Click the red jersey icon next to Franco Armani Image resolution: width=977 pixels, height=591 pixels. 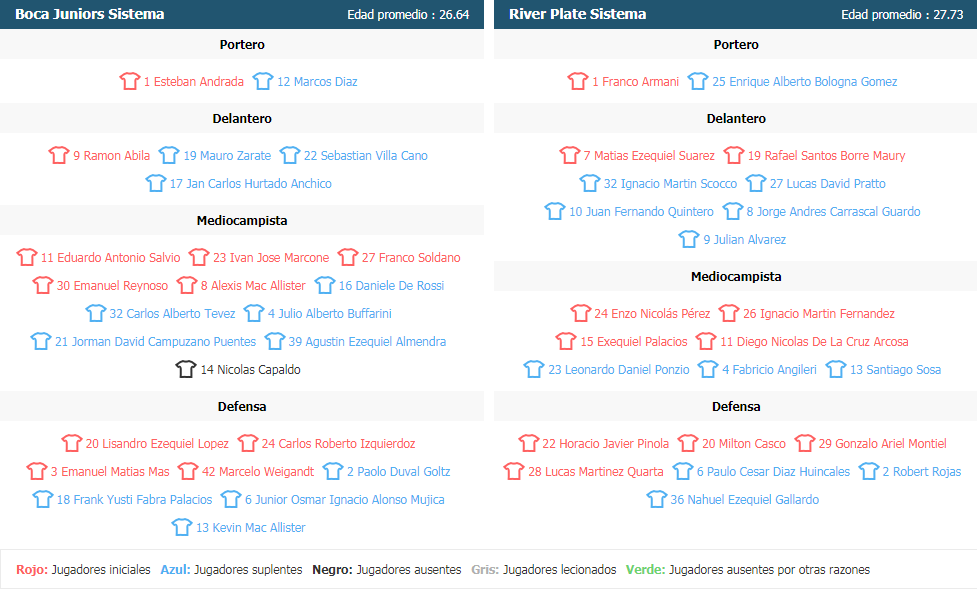click(578, 81)
